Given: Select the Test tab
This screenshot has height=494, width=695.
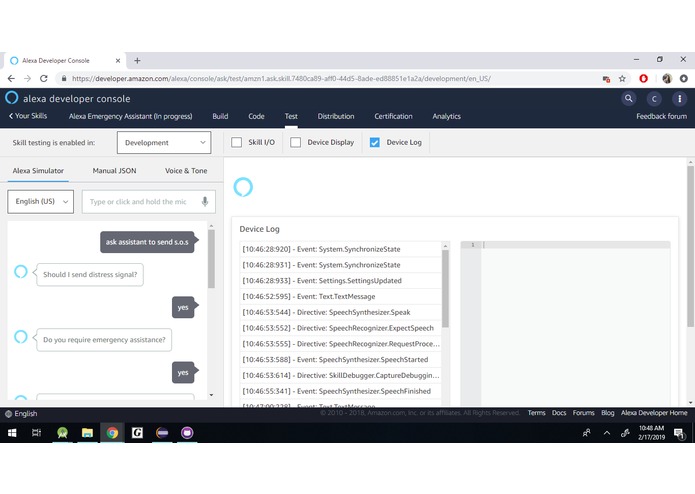Looking at the screenshot, I should click(291, 116).
